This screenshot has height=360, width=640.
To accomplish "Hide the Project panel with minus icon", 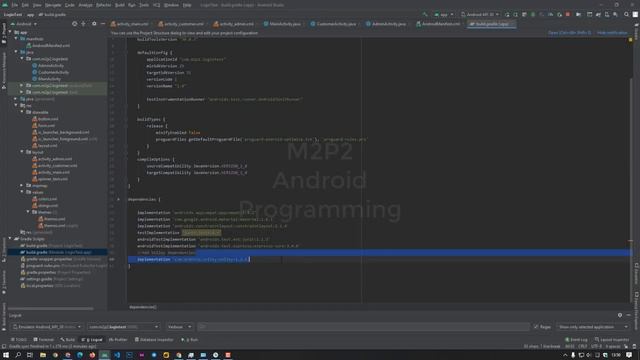I will pyautogui.click(x=103, y=24).
